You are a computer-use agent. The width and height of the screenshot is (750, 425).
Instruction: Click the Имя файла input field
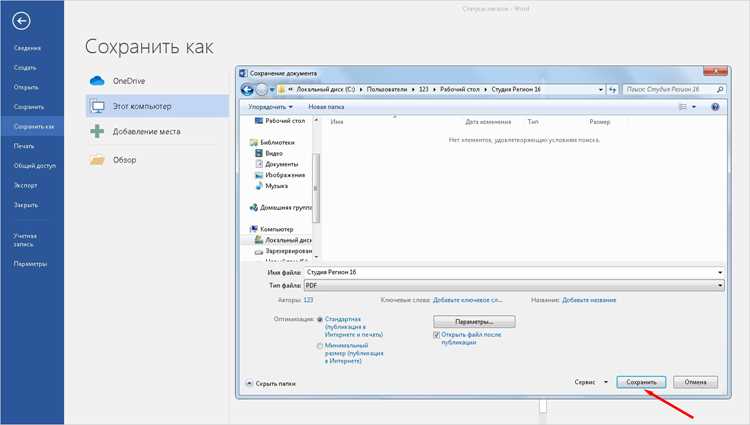[x=514, y=272]
